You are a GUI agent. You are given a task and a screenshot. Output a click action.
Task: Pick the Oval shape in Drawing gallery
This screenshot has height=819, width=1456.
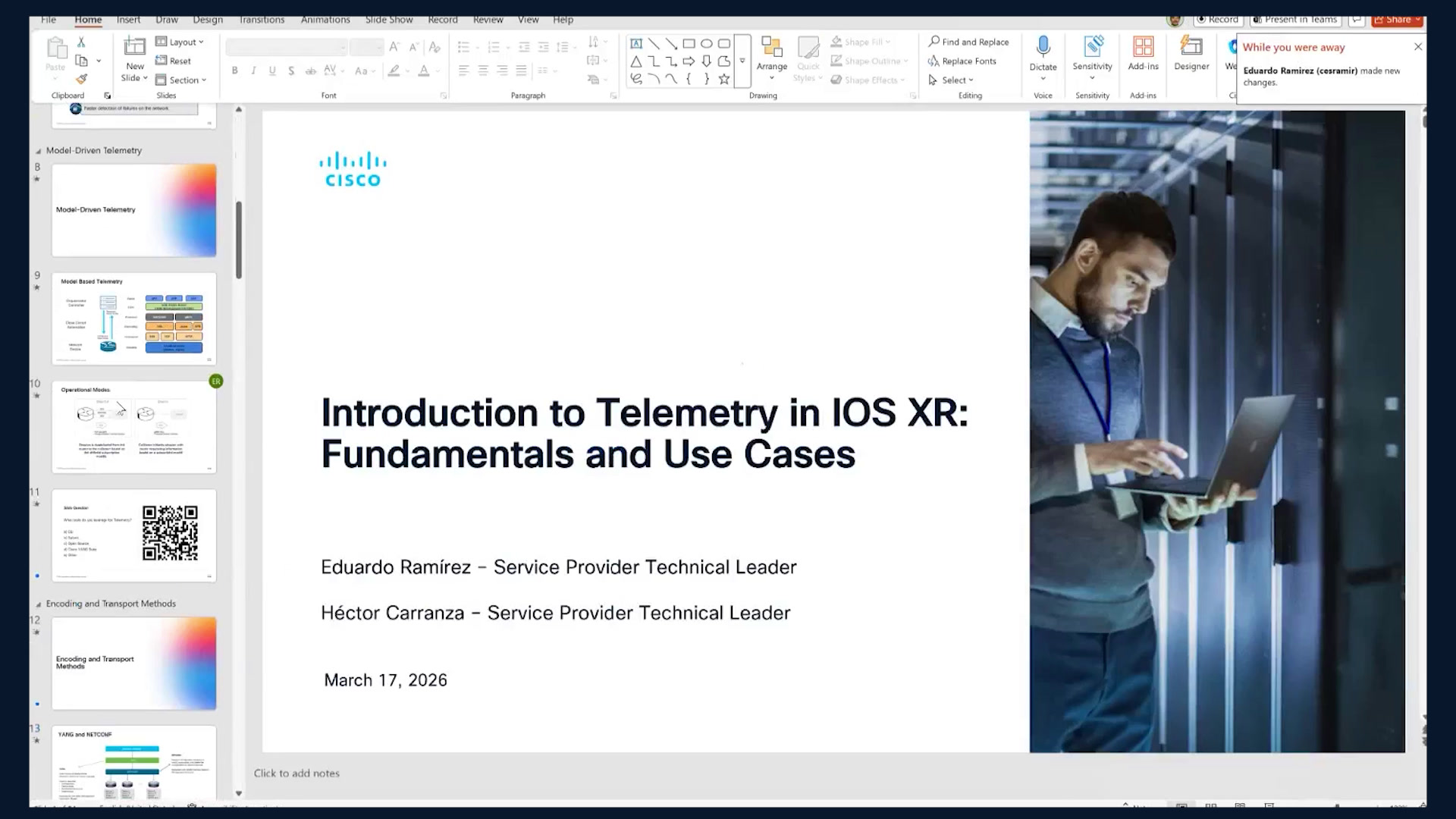(x=706, y=43)
